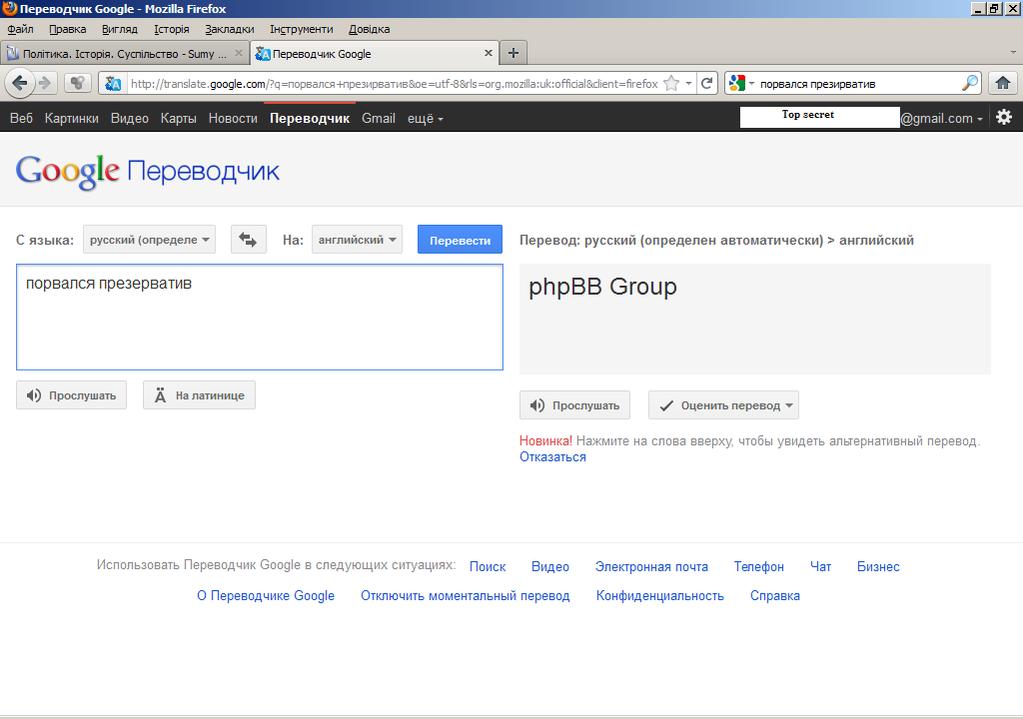Click the Google Переводчик logo
The width and height of the screenshot is (1023, 719).
tap(147, 172)
